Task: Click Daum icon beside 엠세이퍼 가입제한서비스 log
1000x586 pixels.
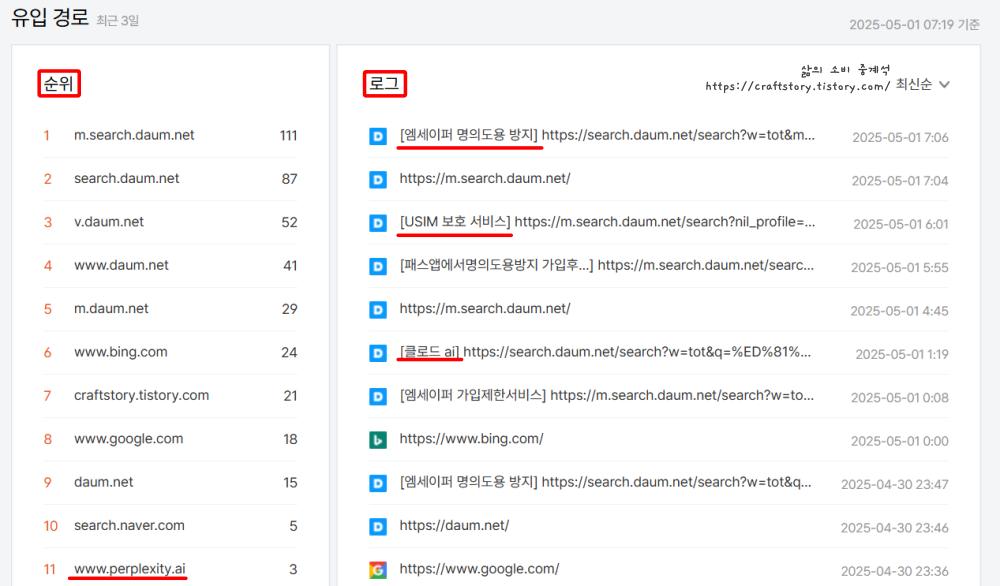Action: (378, 396)
